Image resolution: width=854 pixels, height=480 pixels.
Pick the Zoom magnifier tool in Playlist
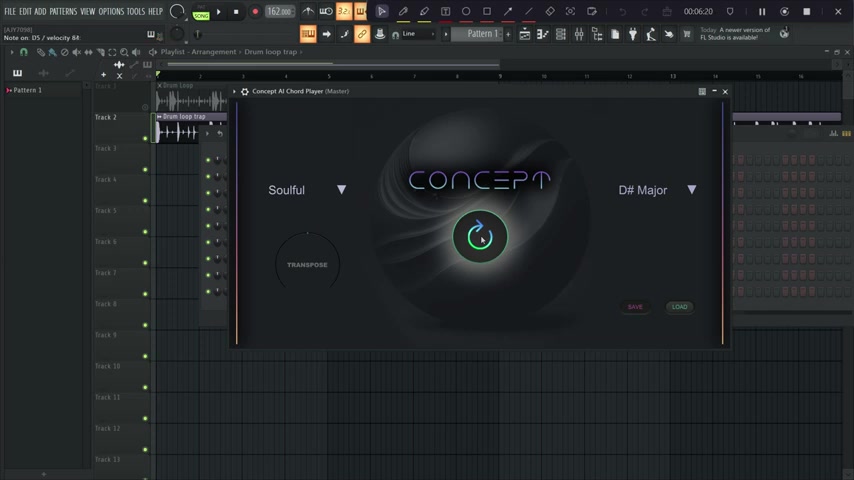124,52
